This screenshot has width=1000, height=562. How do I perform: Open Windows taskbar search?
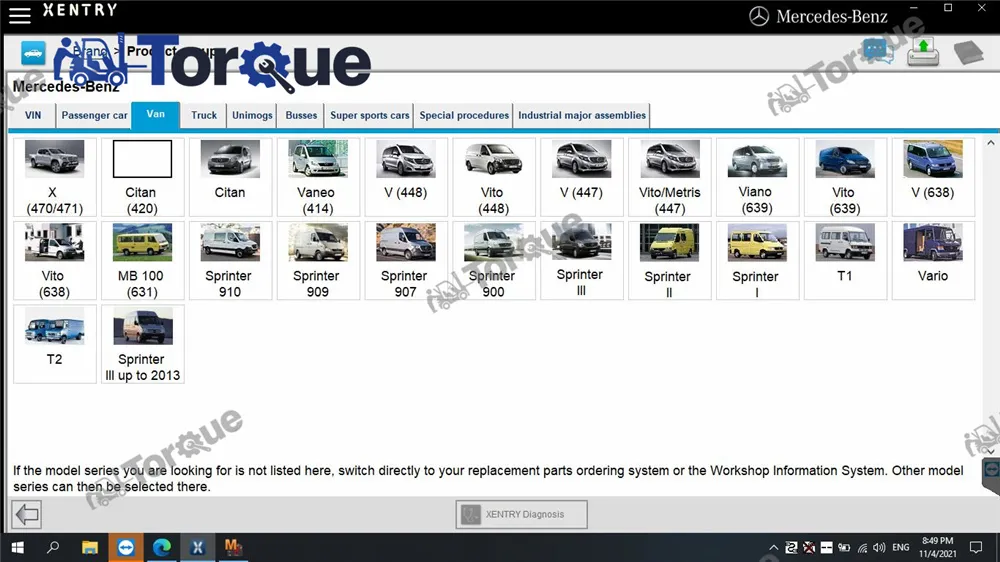point(53,547)
